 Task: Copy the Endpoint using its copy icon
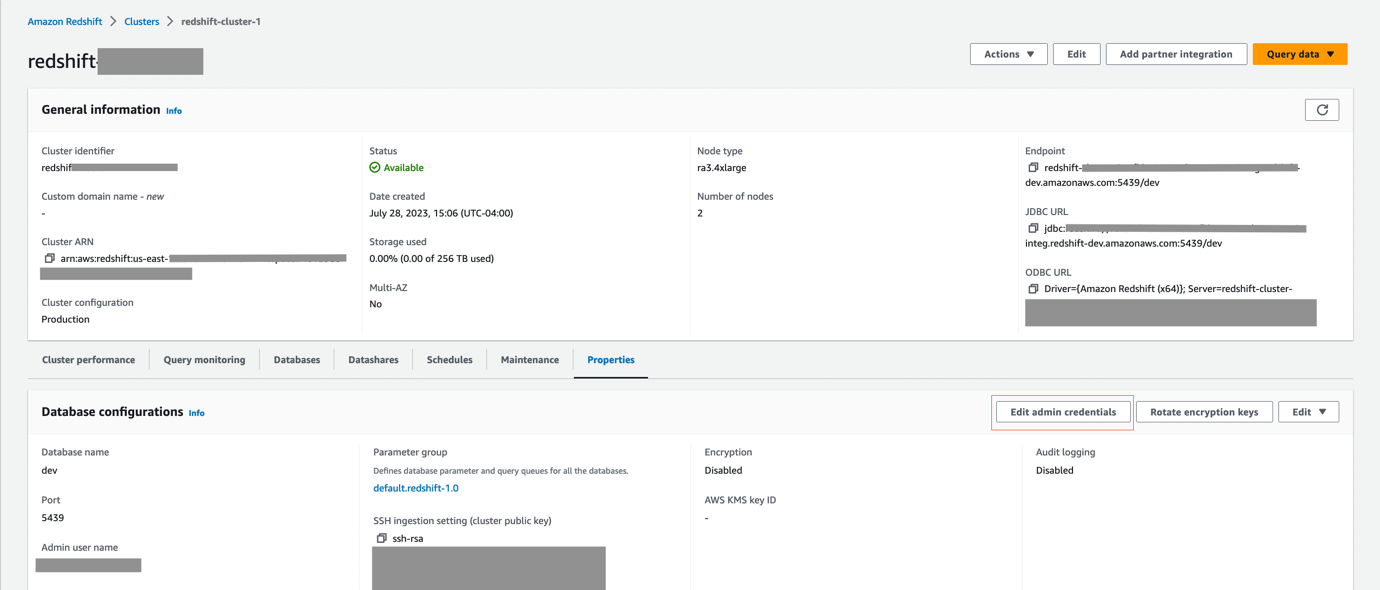point(1033,167)
